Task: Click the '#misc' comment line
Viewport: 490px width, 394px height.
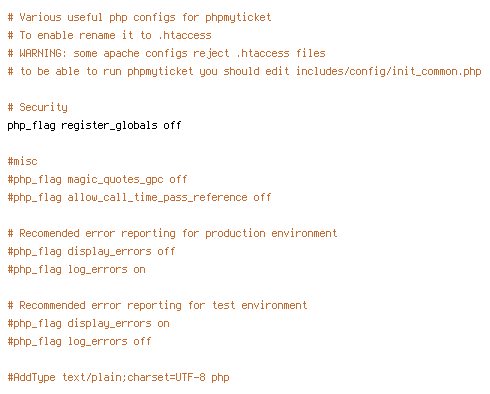Action: tap(23, 161)
